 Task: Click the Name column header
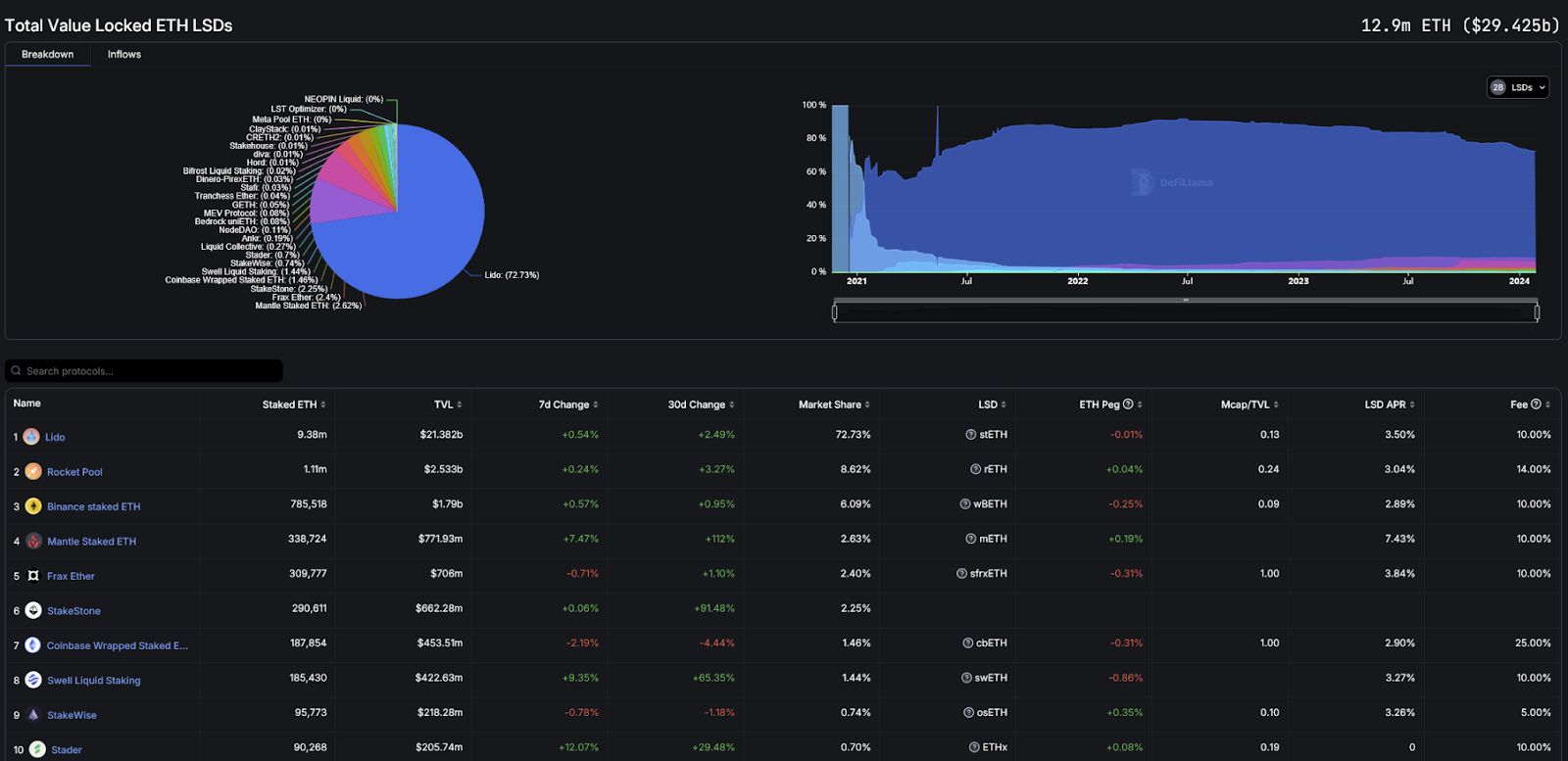[27, 404]
